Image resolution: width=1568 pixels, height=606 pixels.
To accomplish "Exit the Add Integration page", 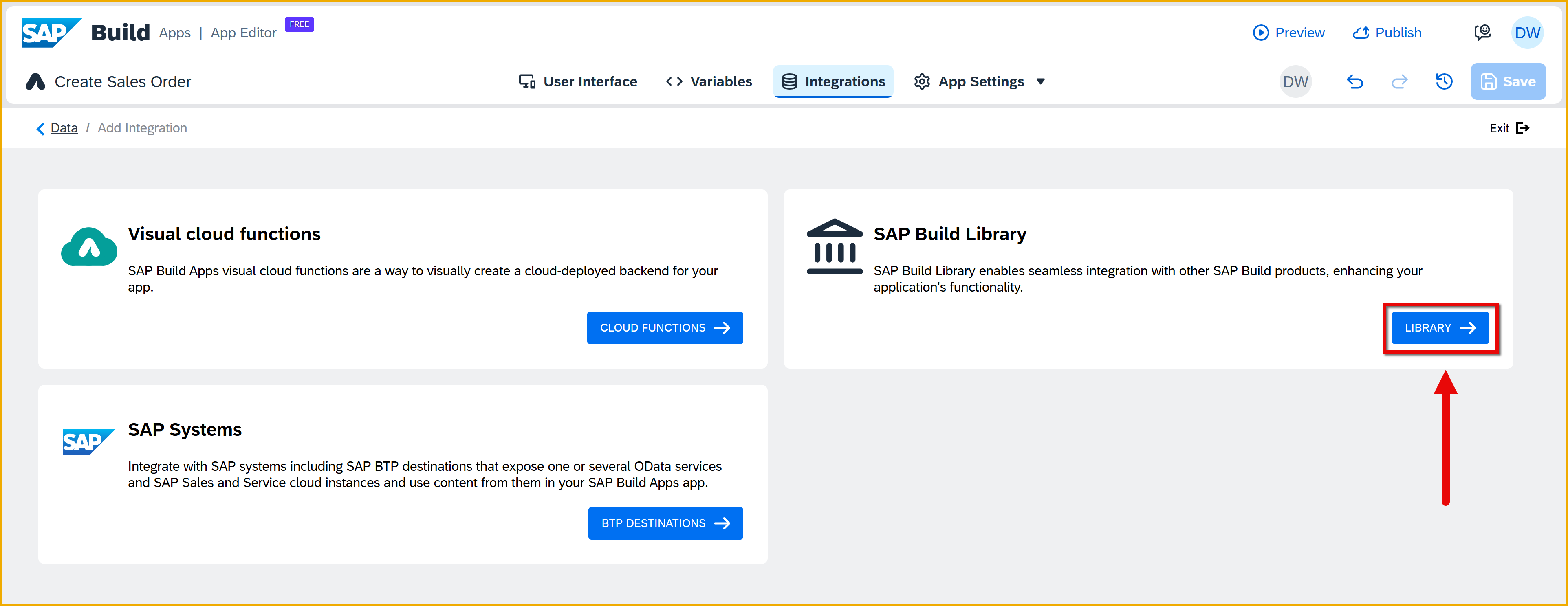I will [x=1509, y=128].
